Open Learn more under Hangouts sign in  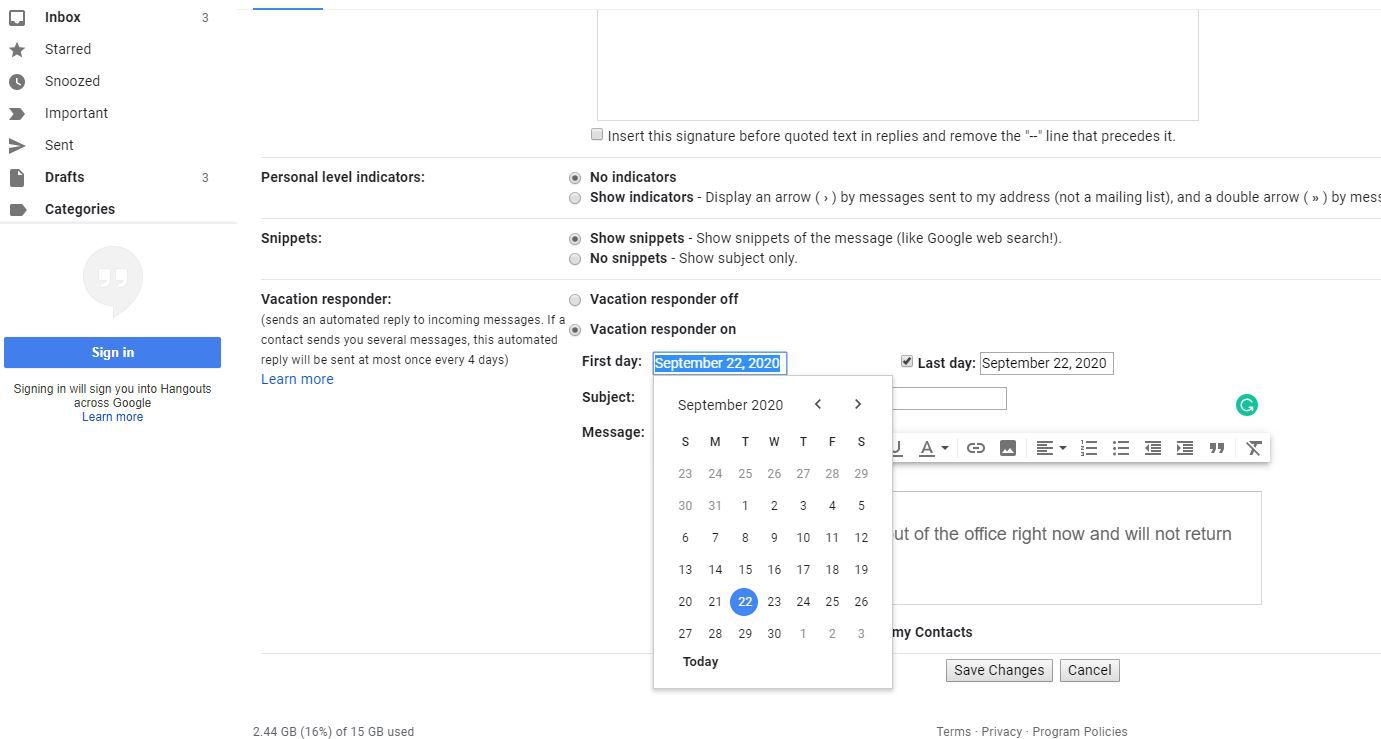(x=112, y=417)
